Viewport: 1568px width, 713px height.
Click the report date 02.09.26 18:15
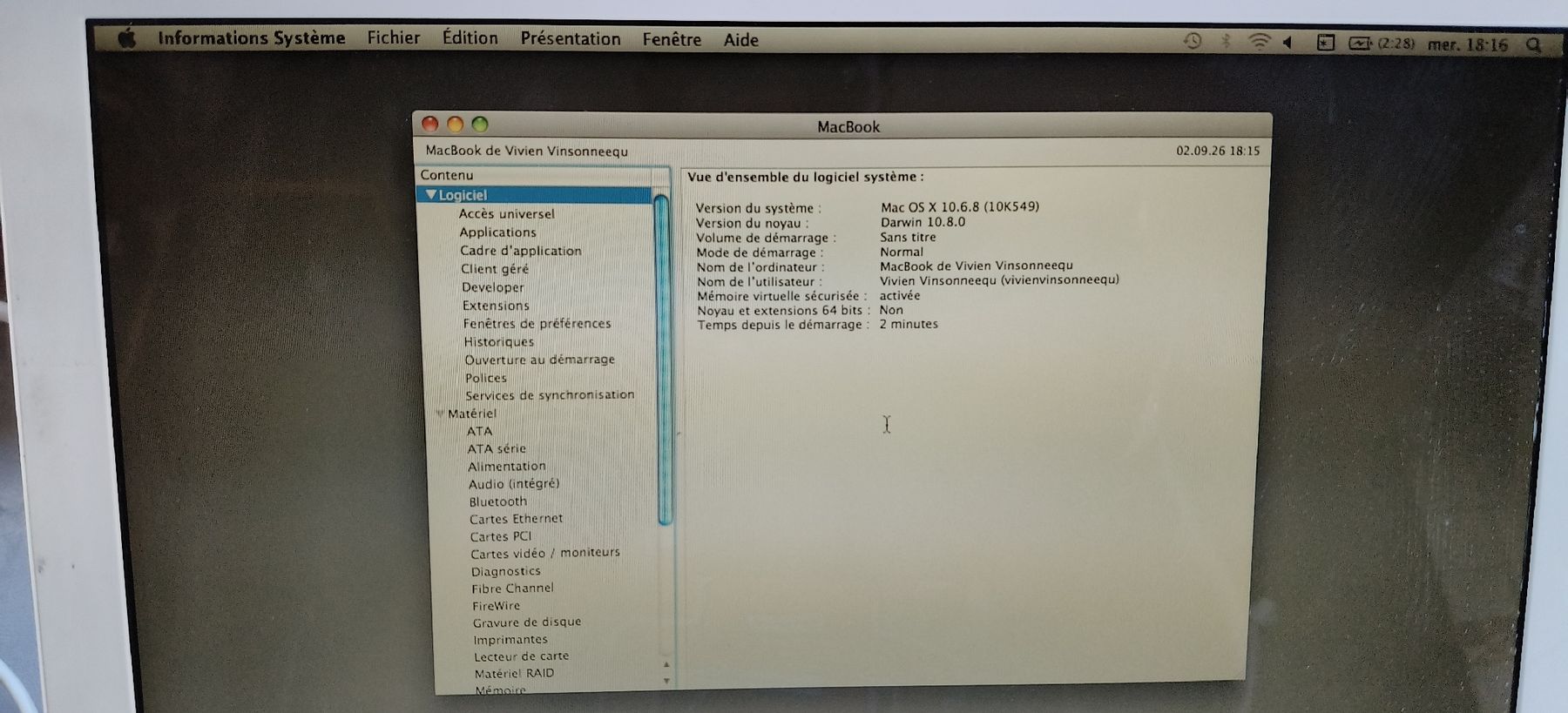click(x=1218, y=151)
